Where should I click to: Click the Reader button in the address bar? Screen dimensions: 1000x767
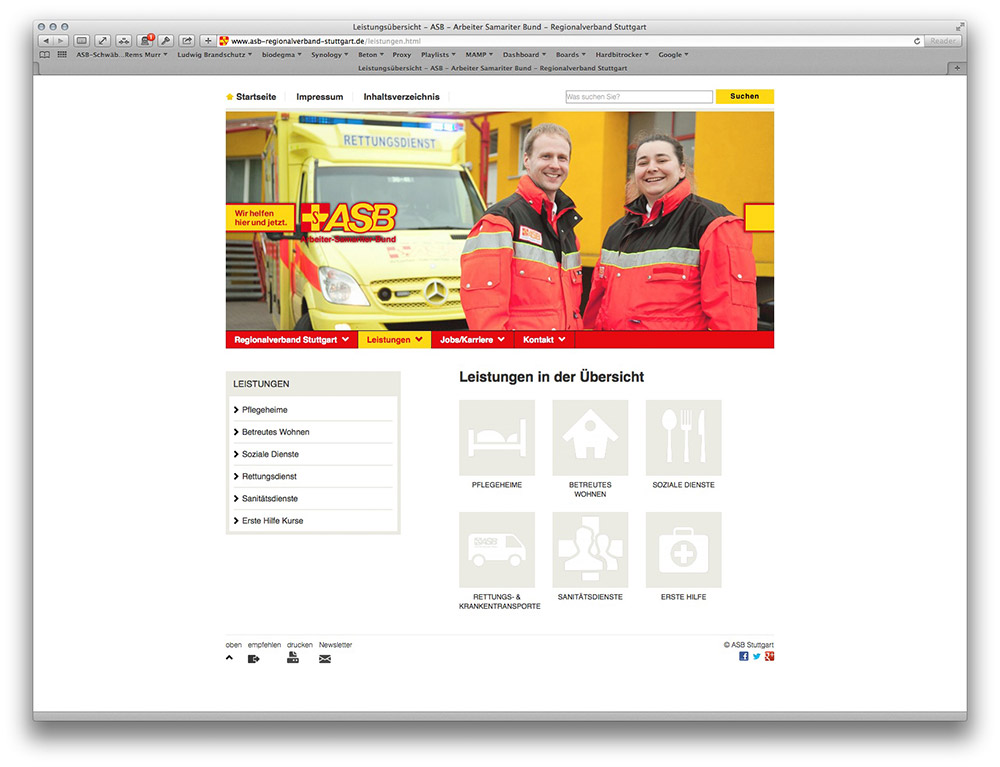point(942,41)
